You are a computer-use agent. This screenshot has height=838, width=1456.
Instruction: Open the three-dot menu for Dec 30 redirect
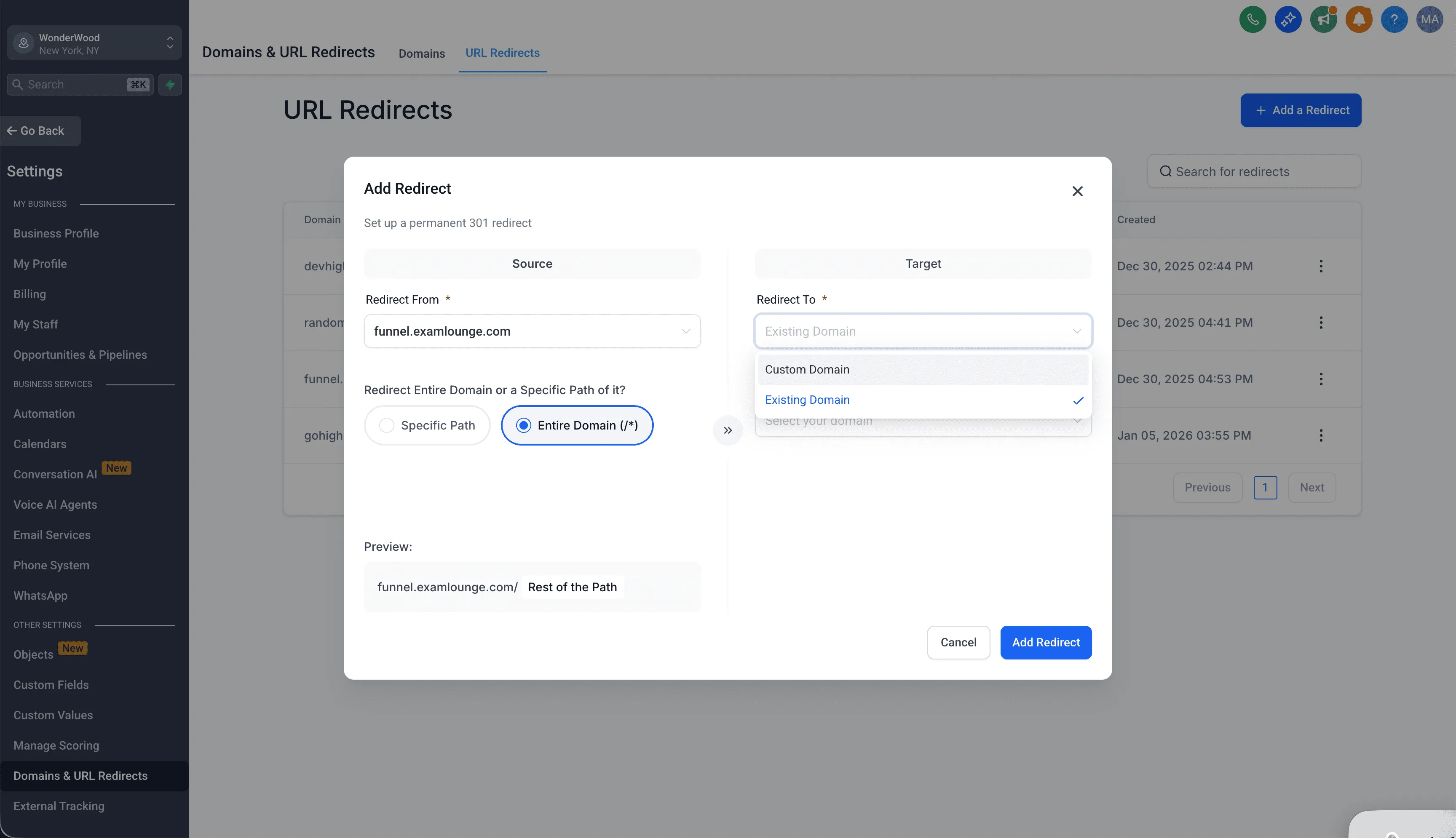pos(1321,265)
